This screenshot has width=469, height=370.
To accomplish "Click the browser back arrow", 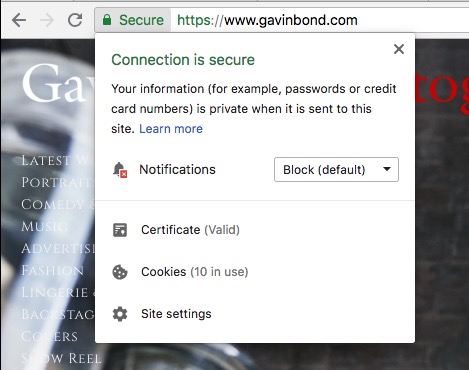I will point(19,20).
